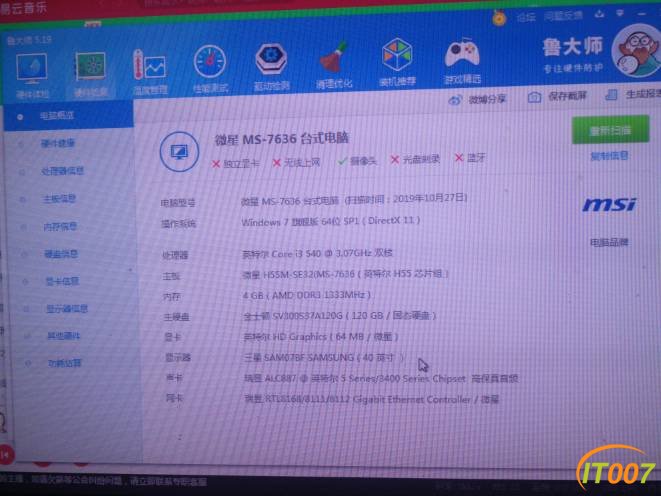Screen dimensions: 661x496
Task: Select 功耗估算 in the sidebar
Action: (x=64, y=363)
